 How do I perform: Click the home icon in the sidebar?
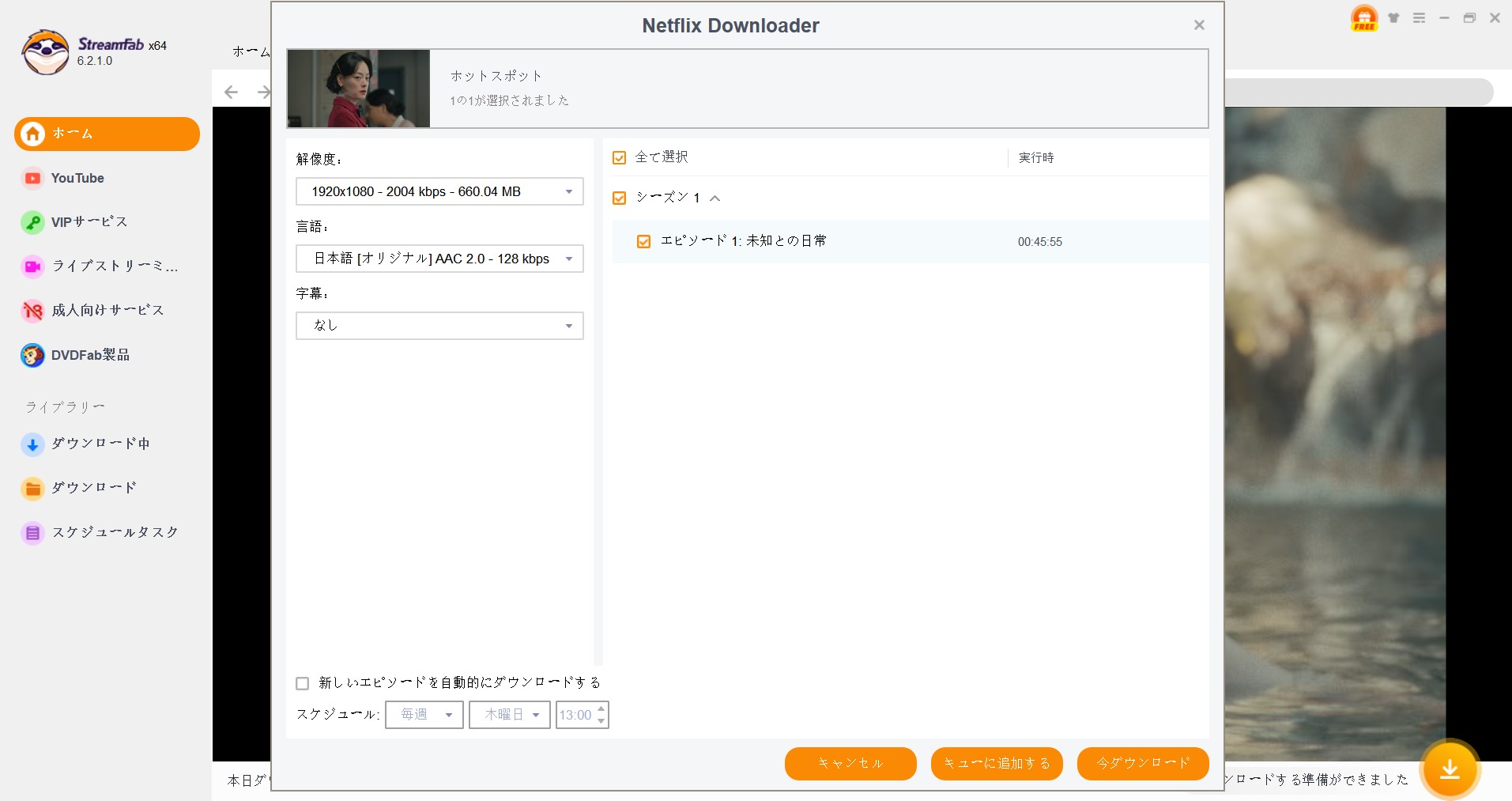coord(32,134)
